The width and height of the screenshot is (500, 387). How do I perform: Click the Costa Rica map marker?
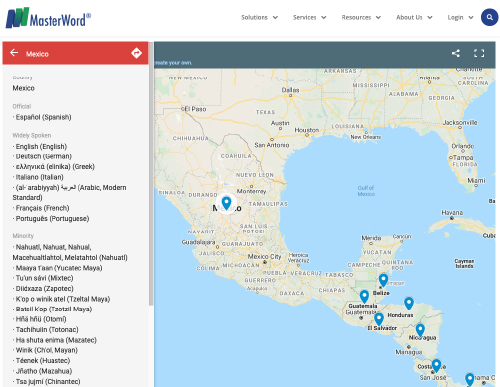click(x=436, y=366)
